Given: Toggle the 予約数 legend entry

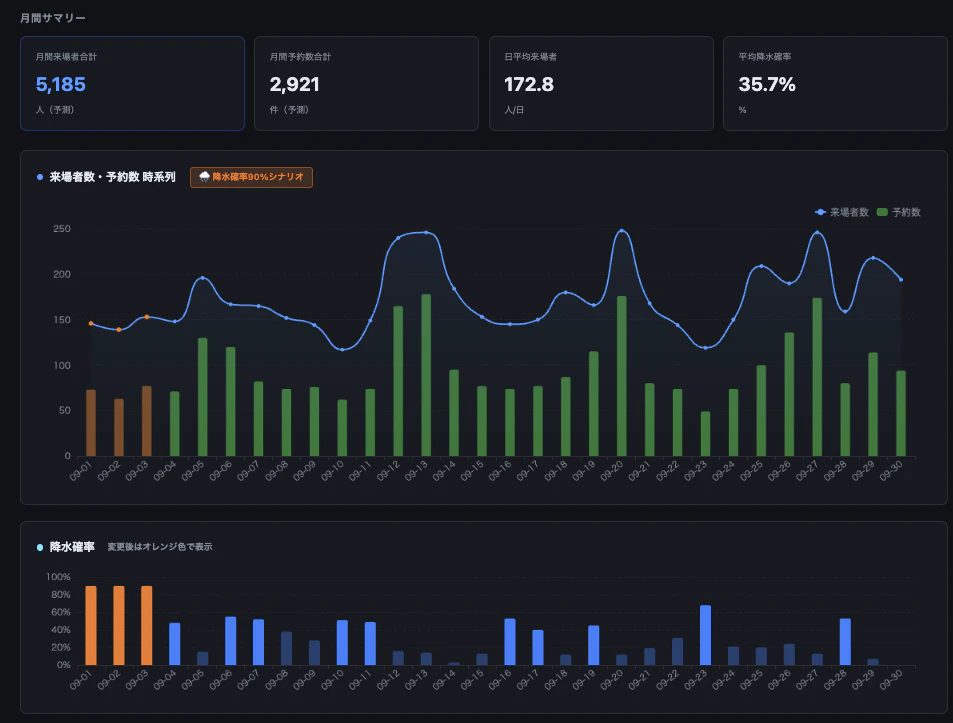Looking at the screenshot, I should (x=899, y=212).
